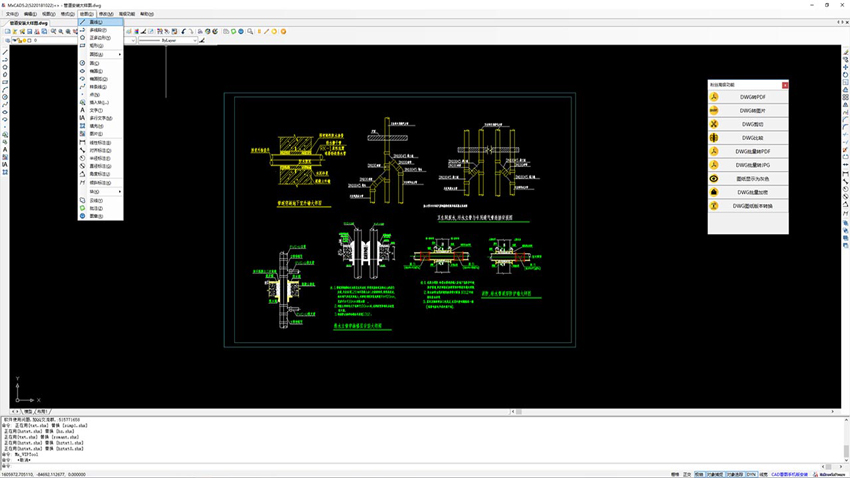Open the ByLayer linetype dropdown
Screen dimensions: 850x478
pos(168,40)
